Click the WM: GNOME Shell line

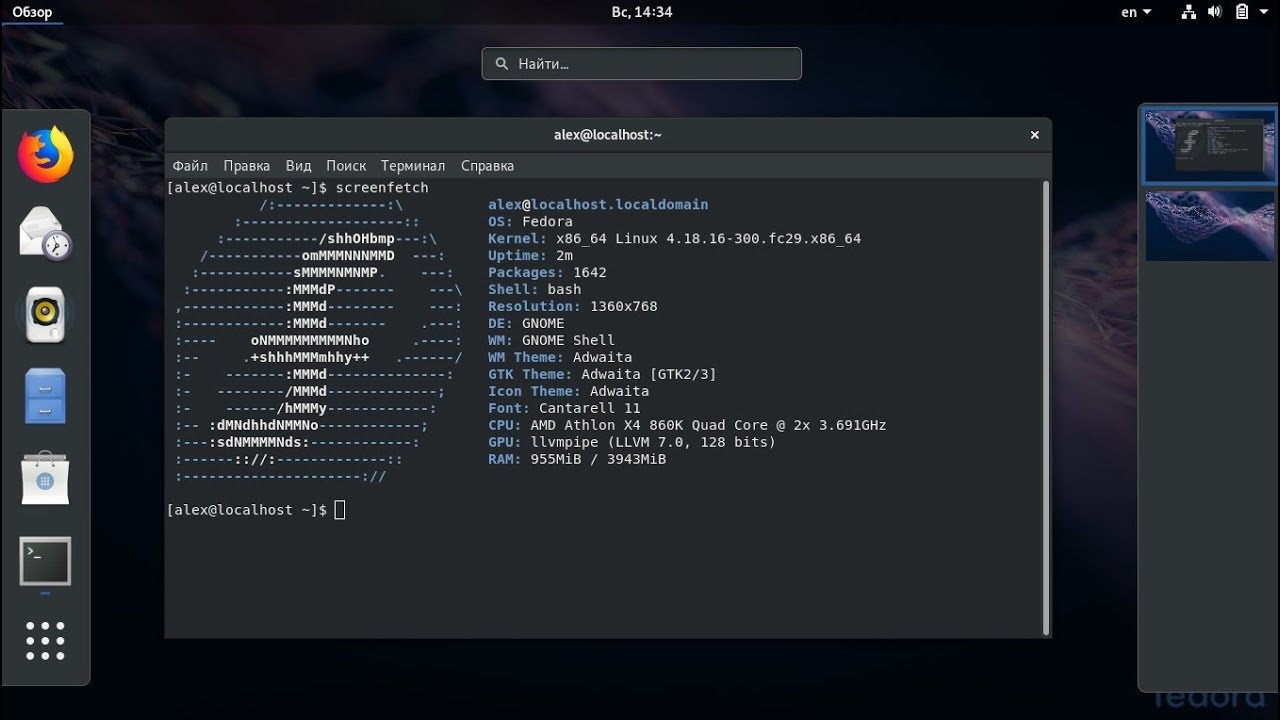tap(552, 341)
